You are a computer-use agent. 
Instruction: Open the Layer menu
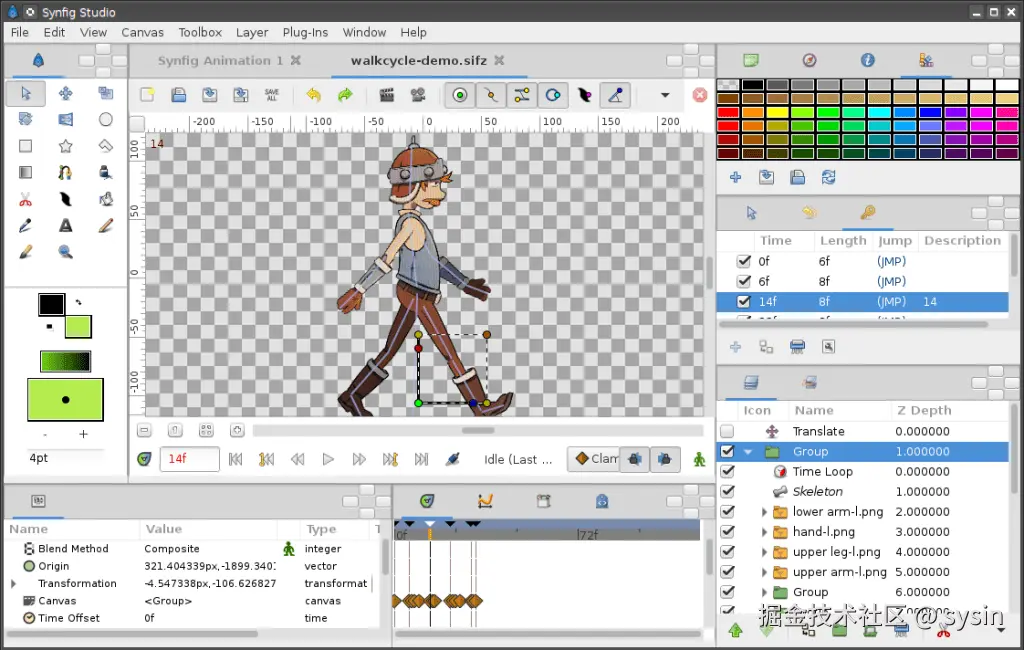252,32
